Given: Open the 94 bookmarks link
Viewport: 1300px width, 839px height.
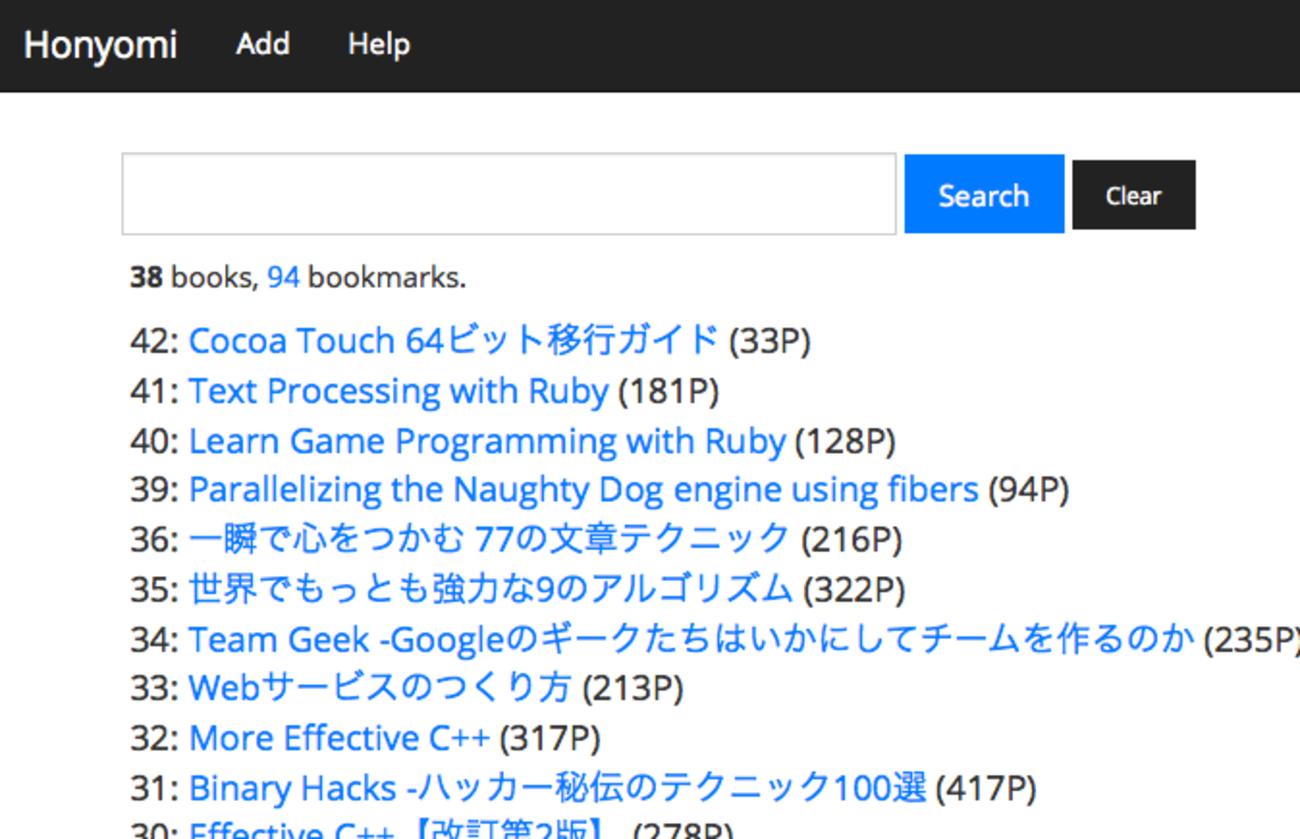Looking at the screenshot, I should point(283,277).
